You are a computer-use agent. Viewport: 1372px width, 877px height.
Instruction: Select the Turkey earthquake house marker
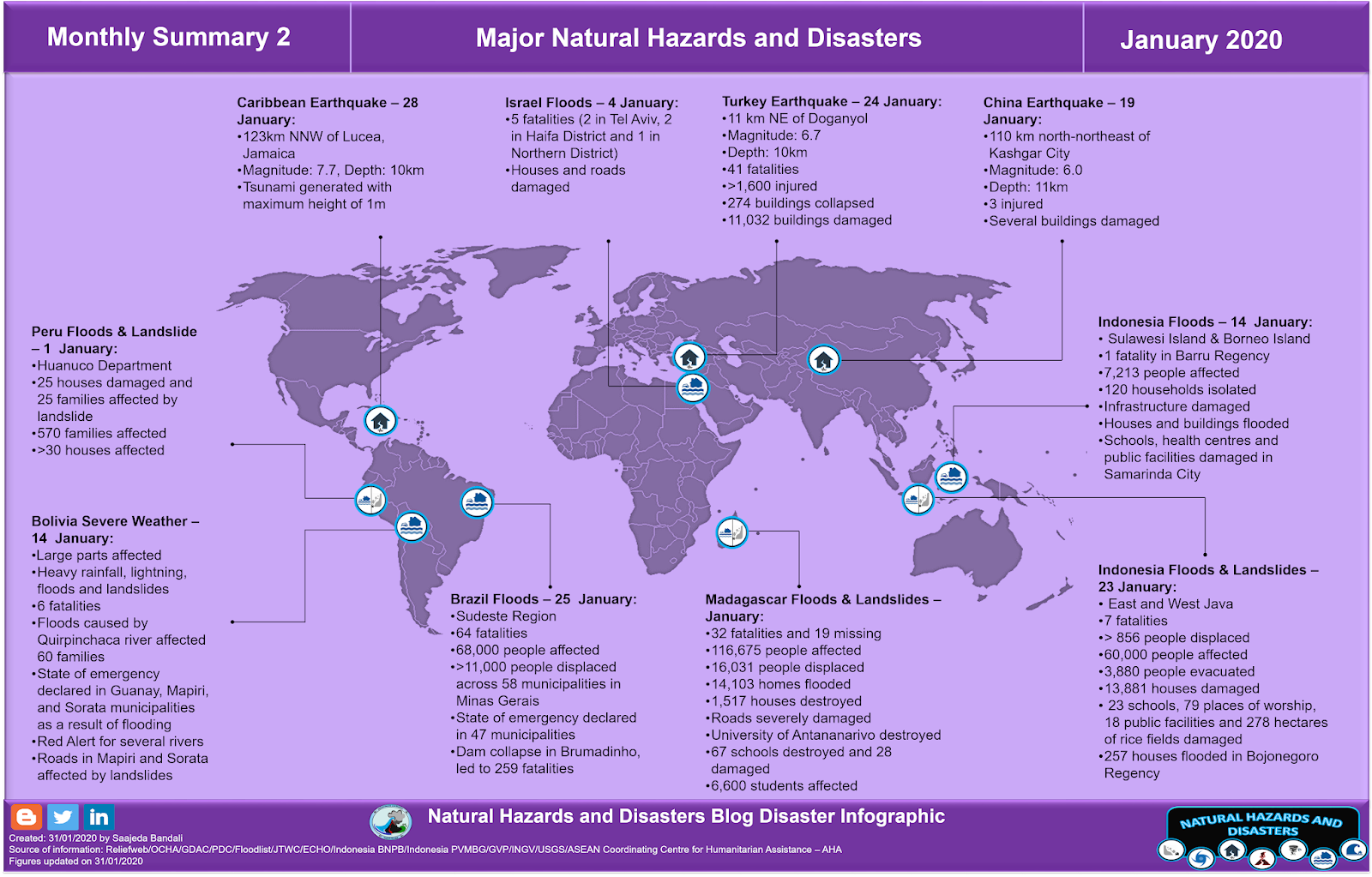coord(690,356)
